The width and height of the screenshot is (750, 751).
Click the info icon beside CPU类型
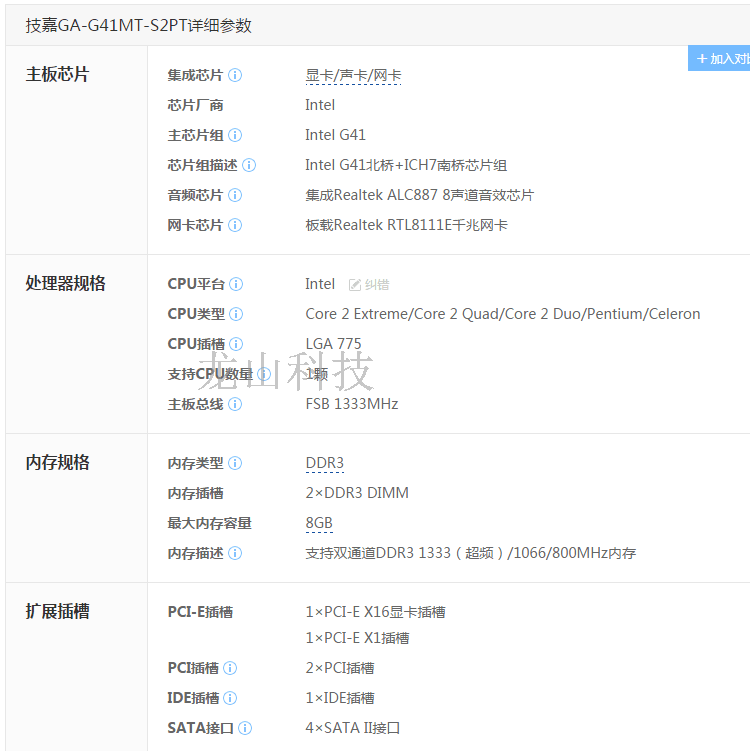coord(236,314)
